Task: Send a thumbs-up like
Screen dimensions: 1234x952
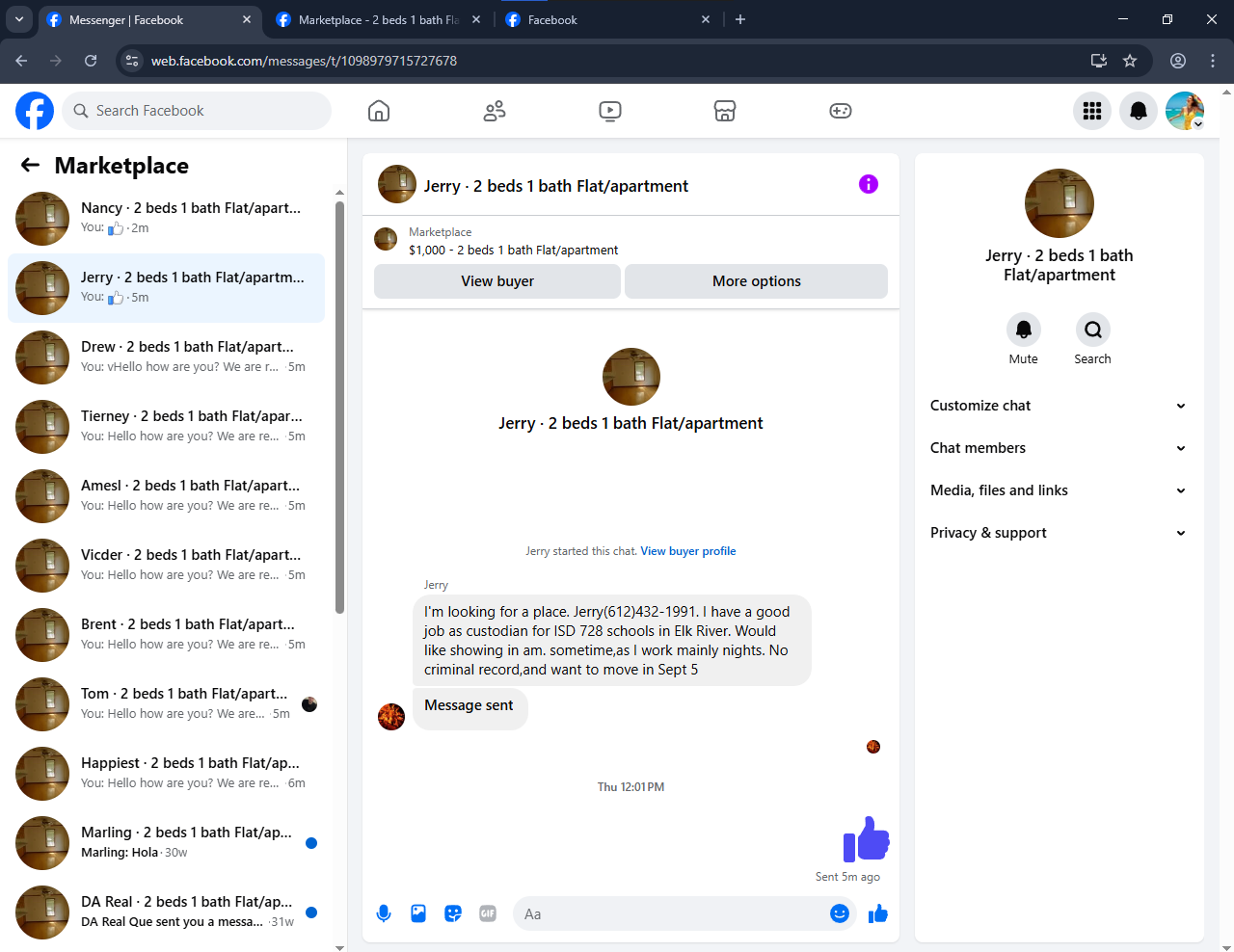Action: point(877,913)
